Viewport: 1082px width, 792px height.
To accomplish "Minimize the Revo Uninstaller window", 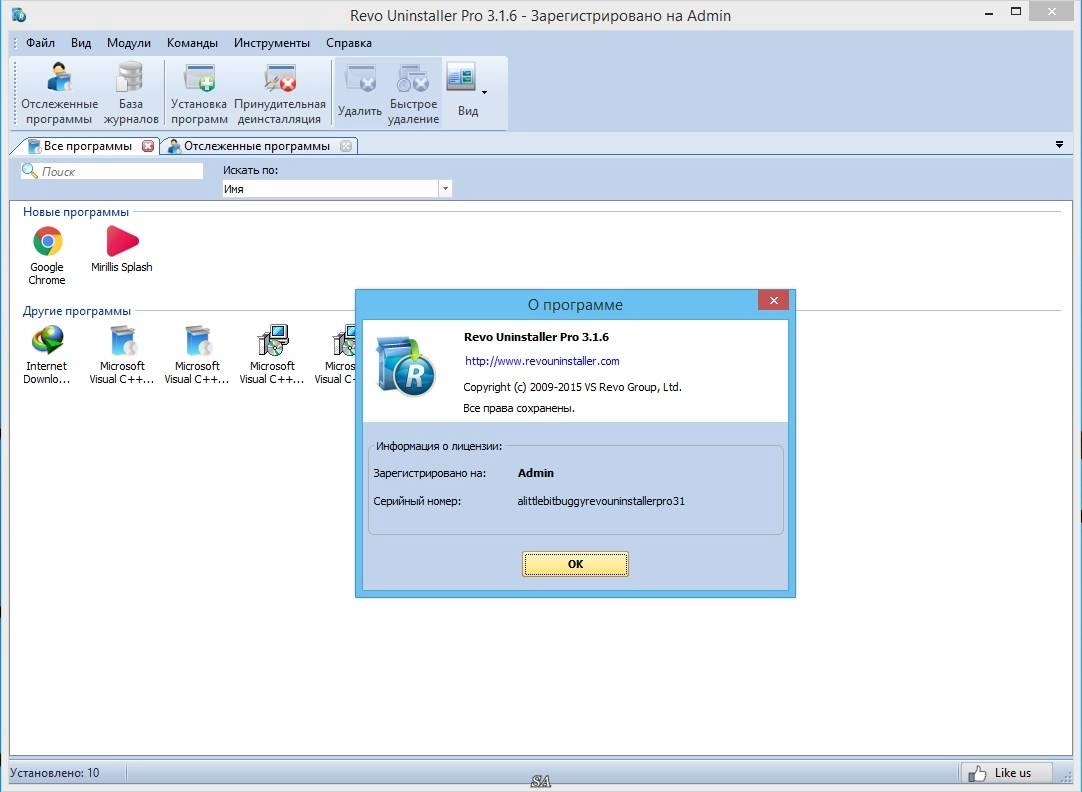I will (989, 12).
